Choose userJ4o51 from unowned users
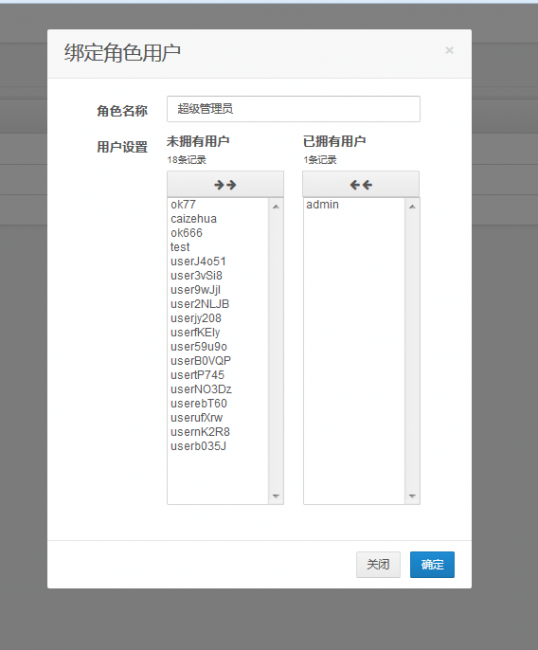 click(218, 261)
